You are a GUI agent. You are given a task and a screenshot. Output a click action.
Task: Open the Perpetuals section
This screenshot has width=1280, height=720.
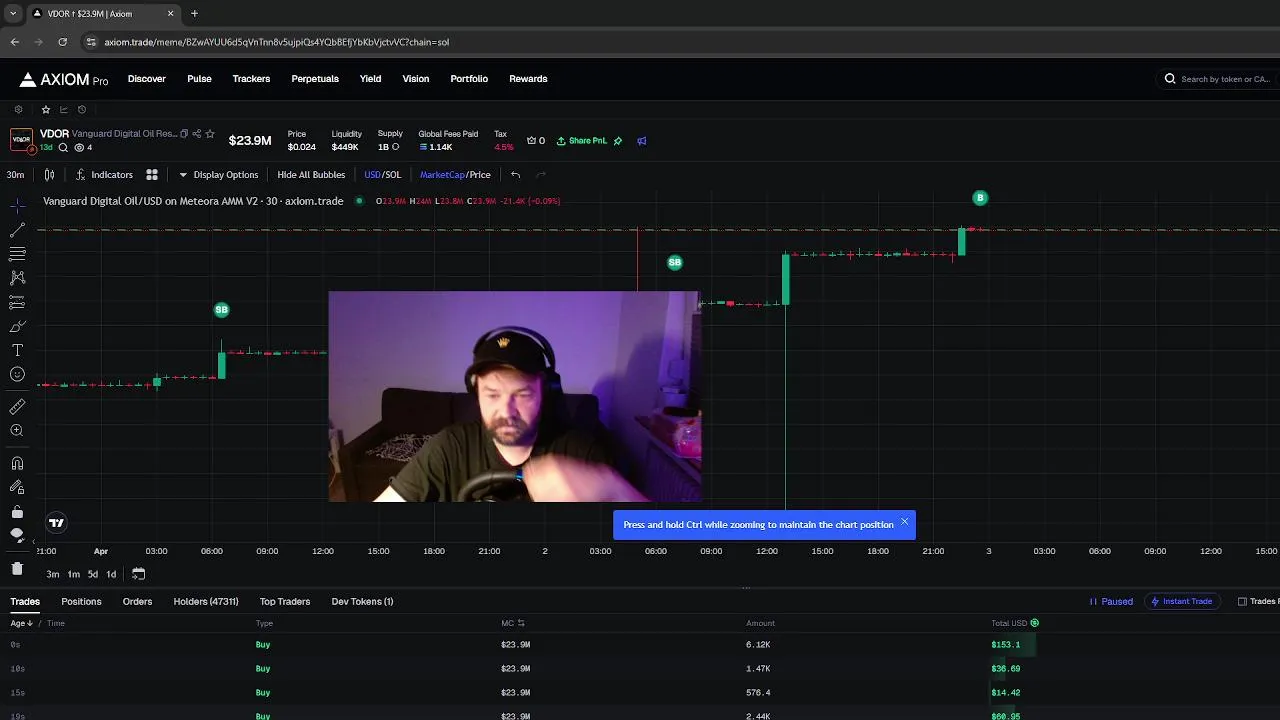[315, 78]
